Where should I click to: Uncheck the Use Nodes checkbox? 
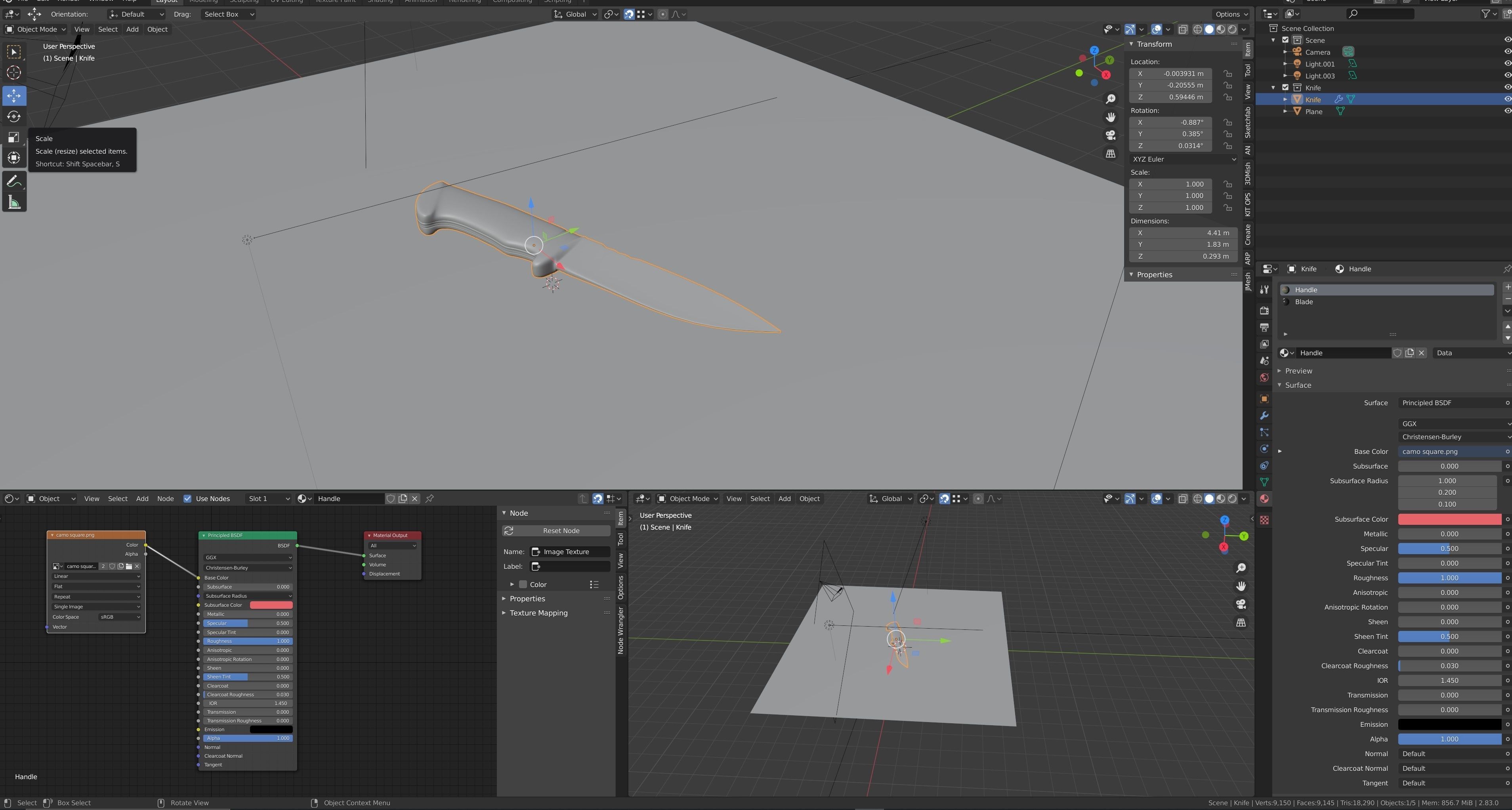(187, 498)
